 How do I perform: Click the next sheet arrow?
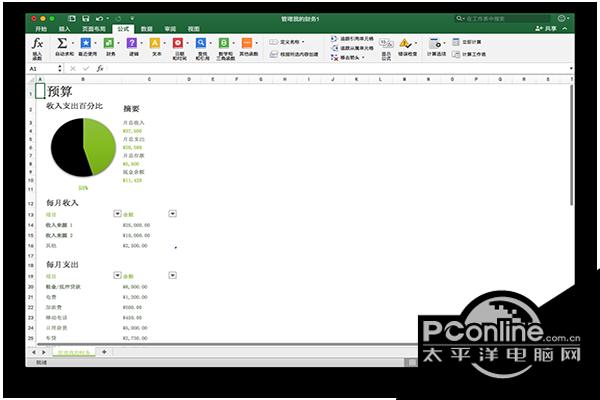click(44, 352)
